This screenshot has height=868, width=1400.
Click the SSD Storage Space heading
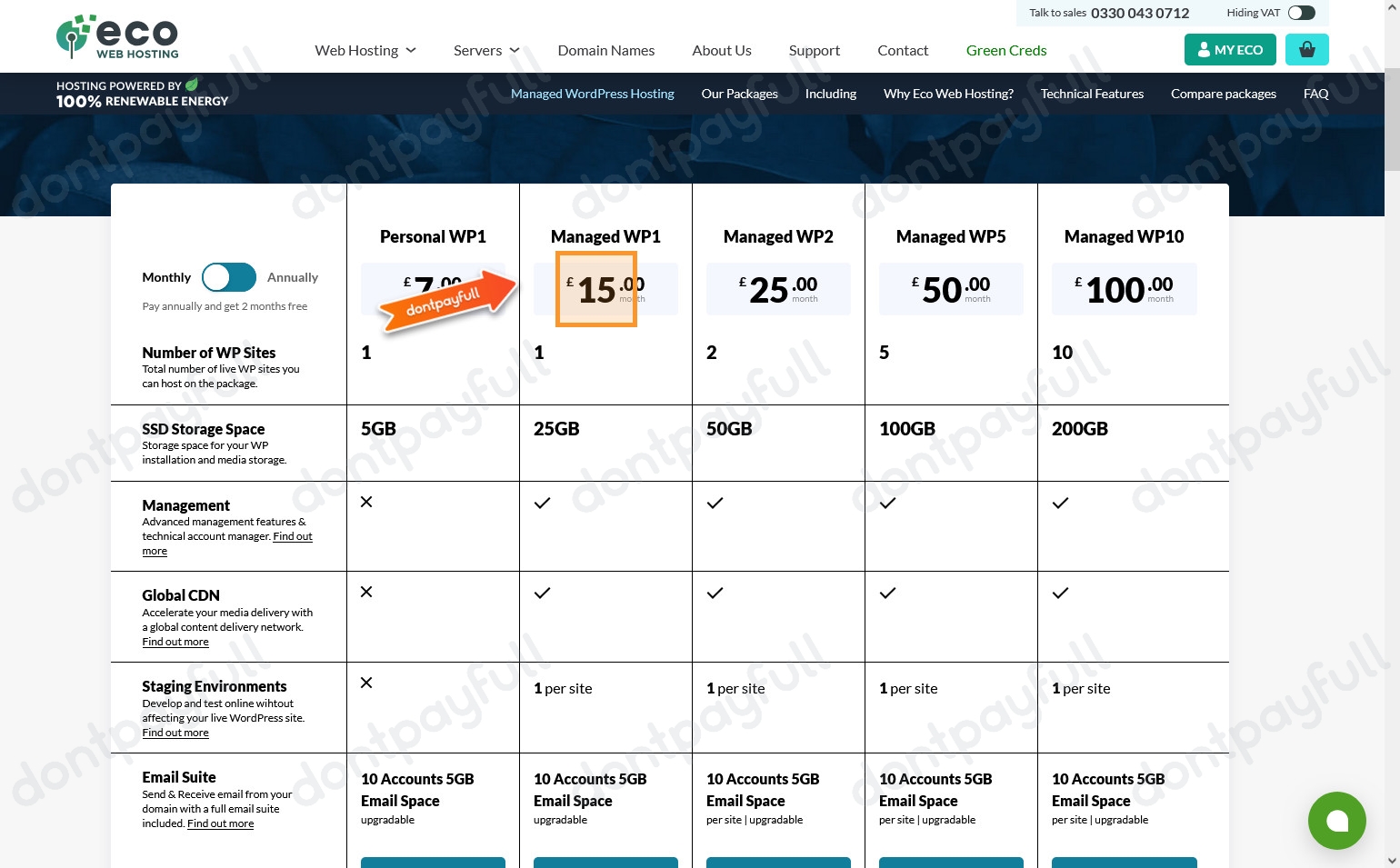[204, 429]
